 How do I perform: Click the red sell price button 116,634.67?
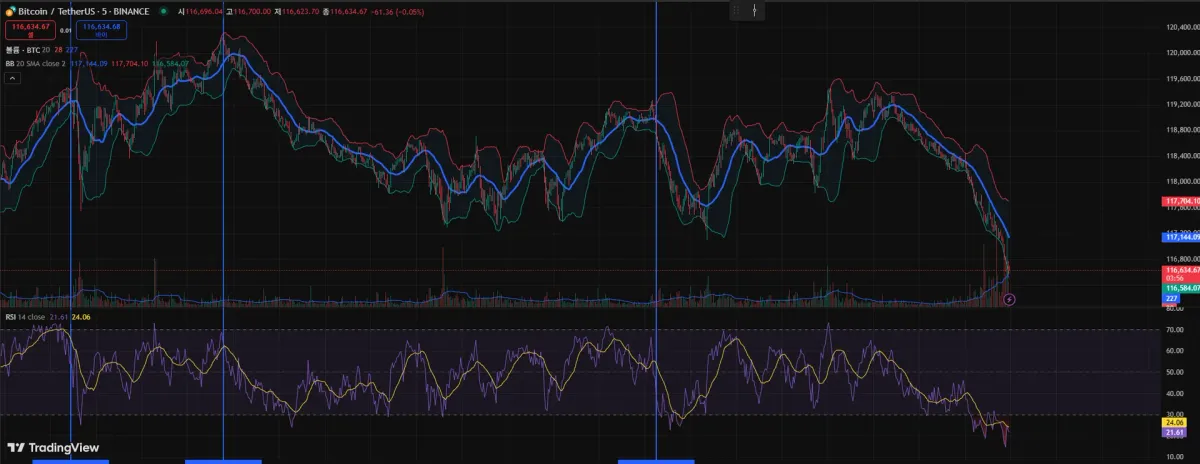pyautogui.click(x=29, y=31)
